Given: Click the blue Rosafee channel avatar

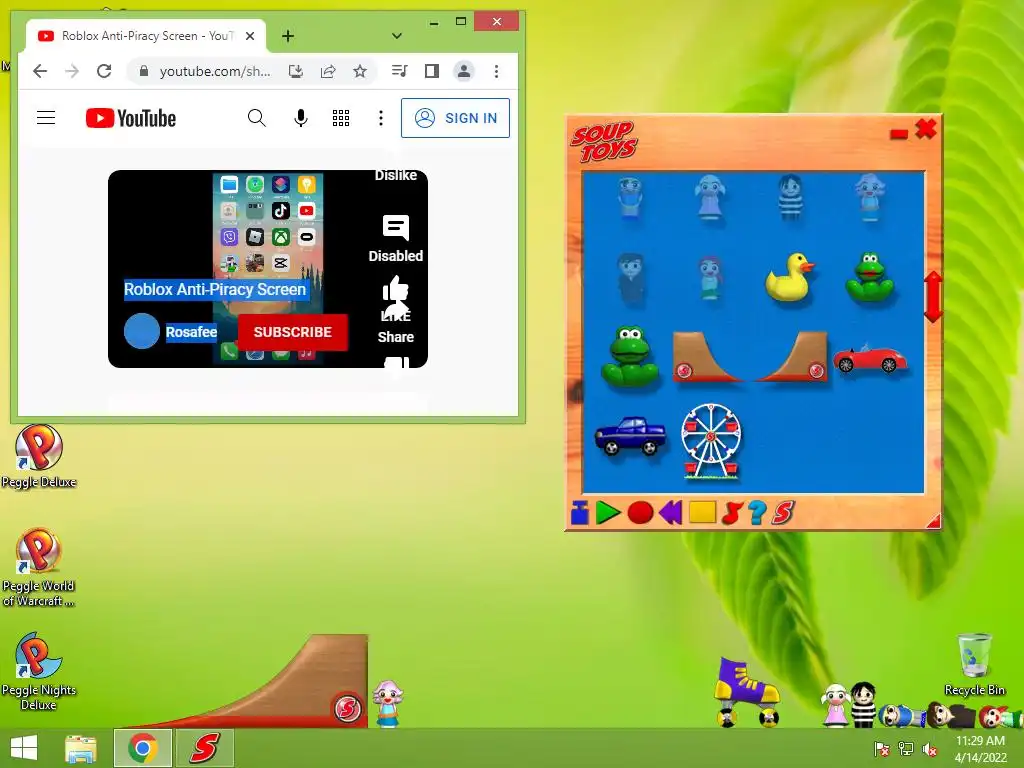Looking at the screenshot, I should tap(142, 331).
